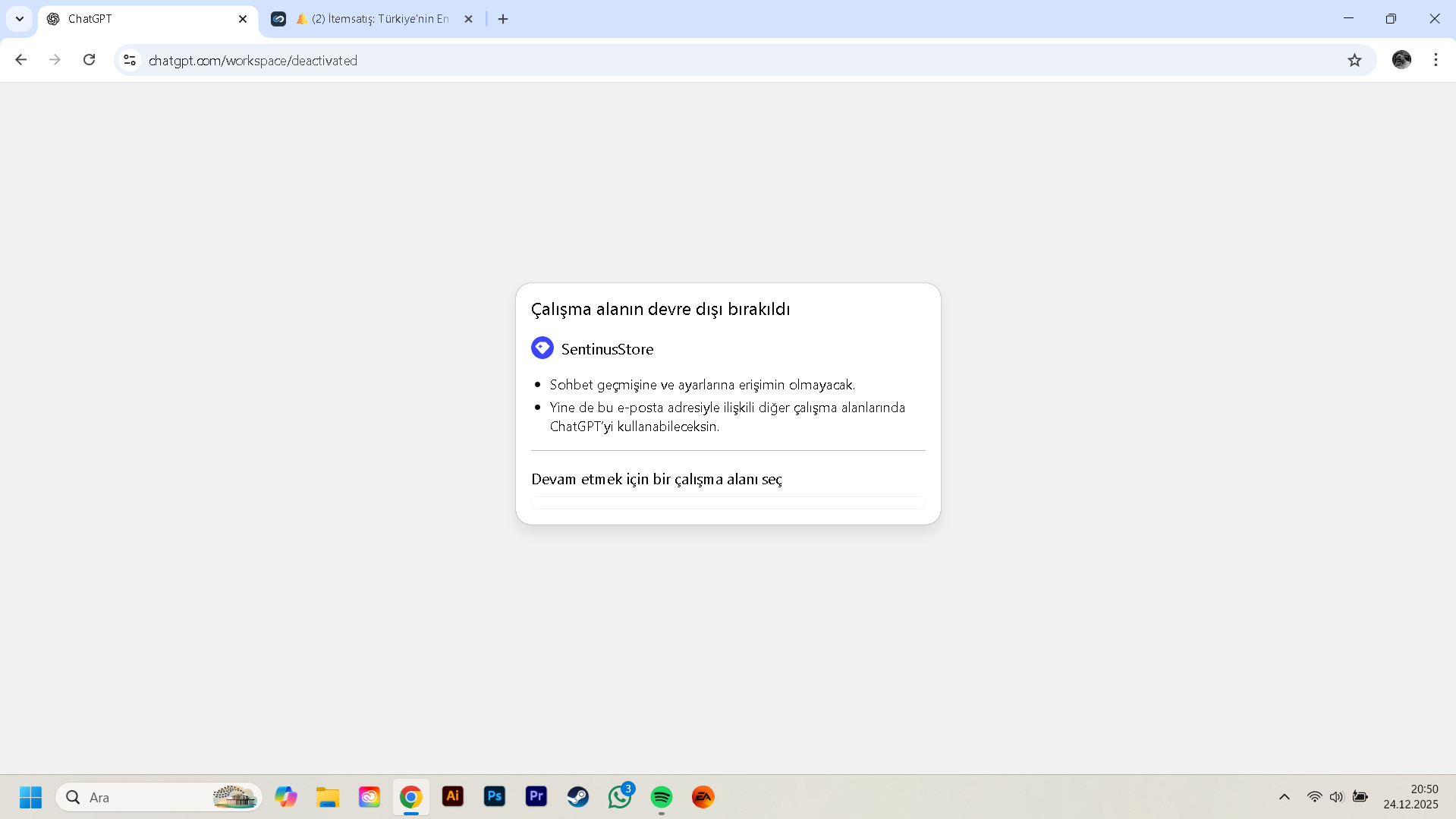Click the SentinusStore workspace name
The width and height of the screenshot is (1456, 819).
607,349
